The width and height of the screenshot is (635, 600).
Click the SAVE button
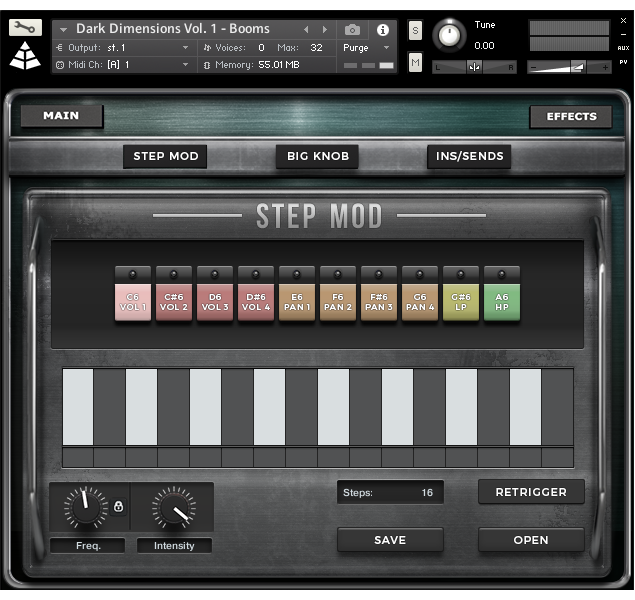[x=390, y=540]
